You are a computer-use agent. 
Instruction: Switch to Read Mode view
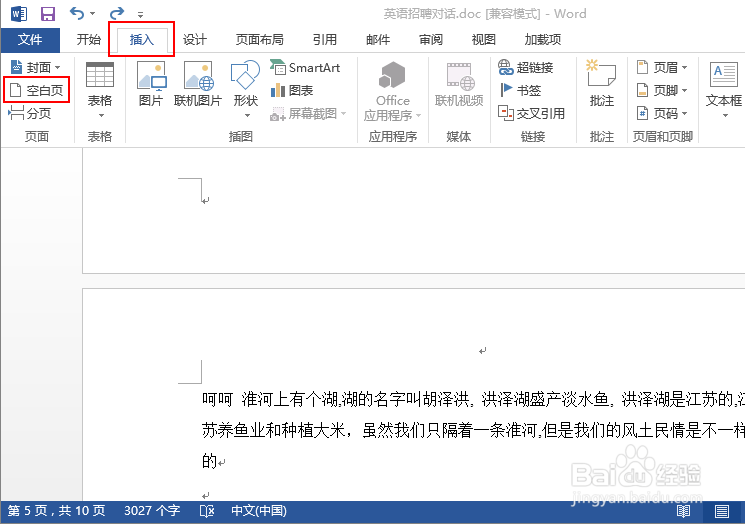coord(683,512)
